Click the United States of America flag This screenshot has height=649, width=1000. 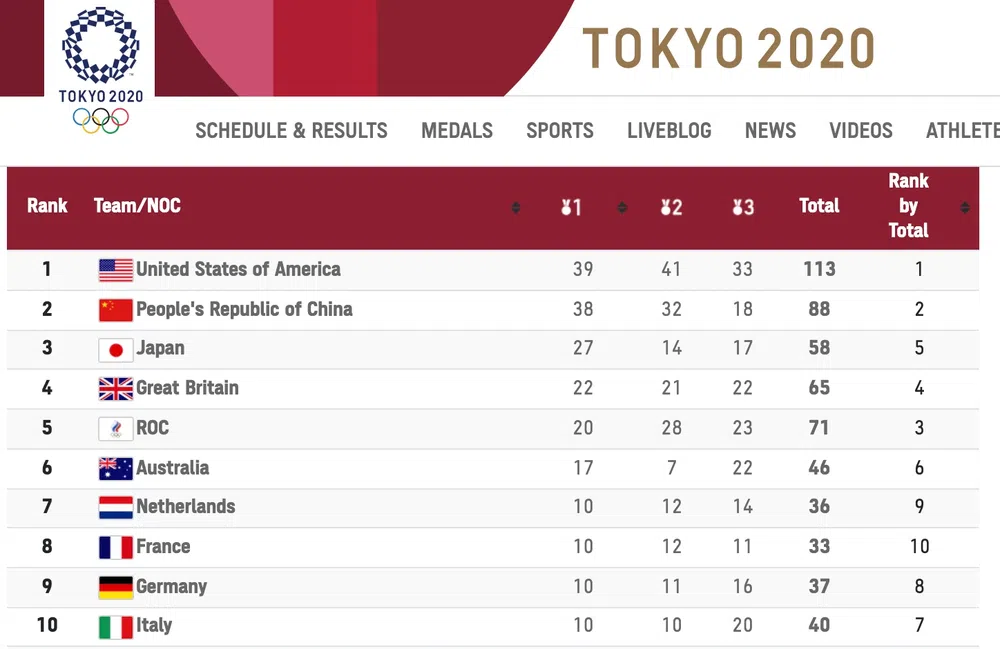click(115, 270)
